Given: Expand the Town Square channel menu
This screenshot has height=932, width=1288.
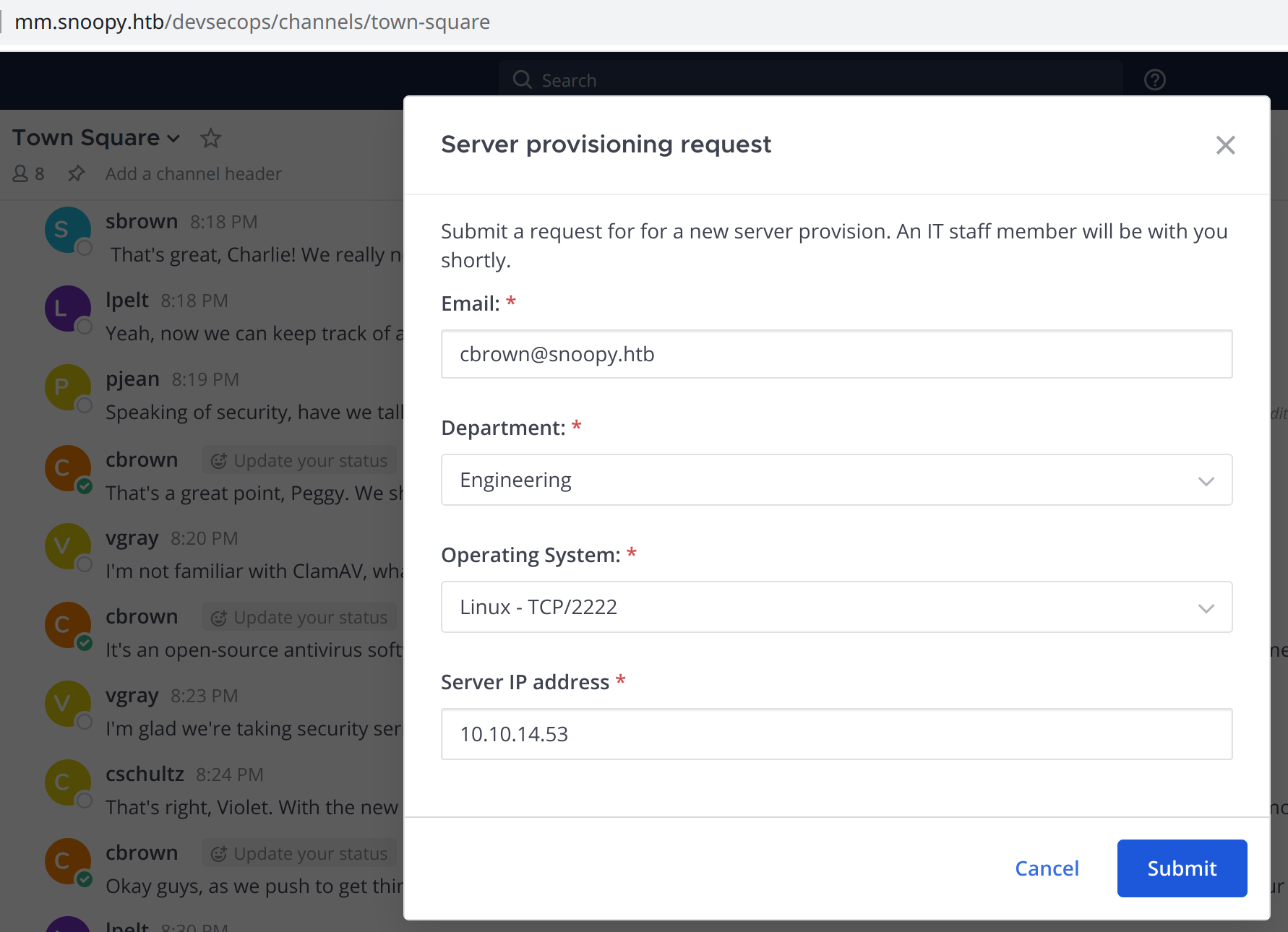Looking at the screenshot, I should point(96,137).
